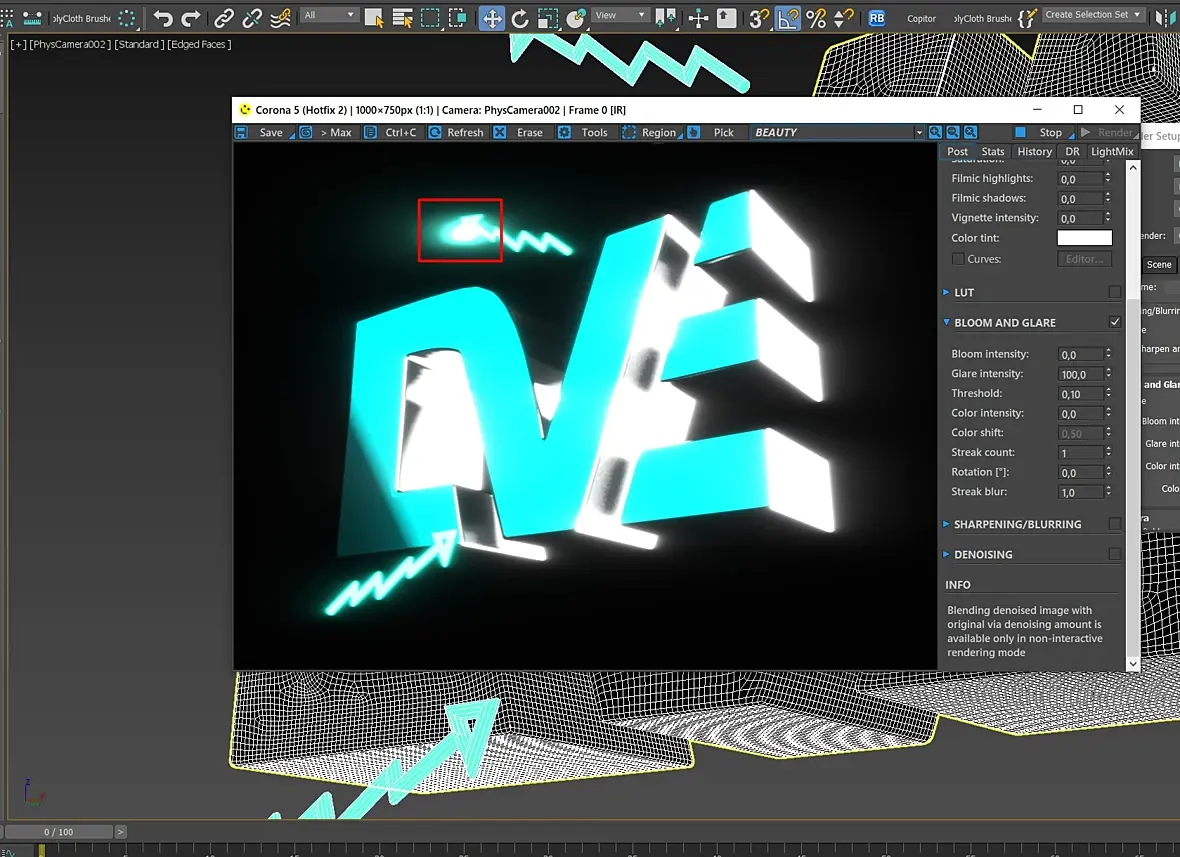Viewport: 1180px width, 857px height.
Task: Toggle the Angle Snap tool
Action: [x=788, y=18]
